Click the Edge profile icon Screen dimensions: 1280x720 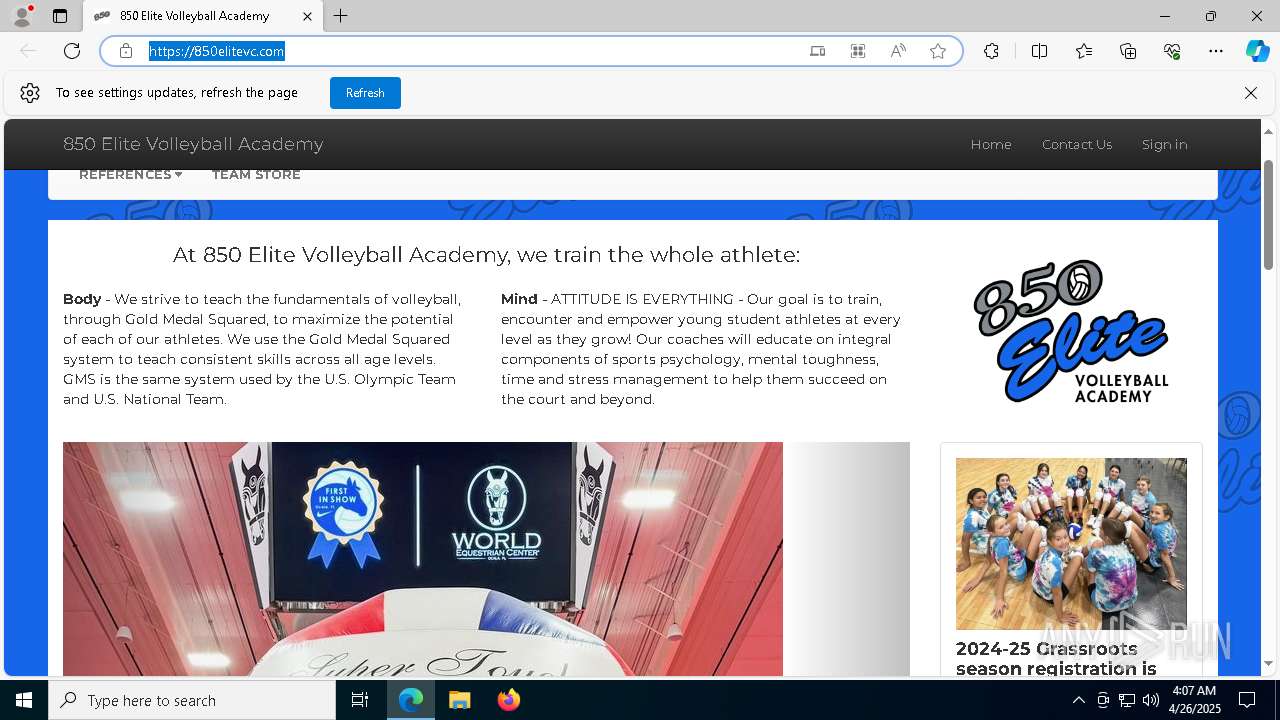[22, 16]
